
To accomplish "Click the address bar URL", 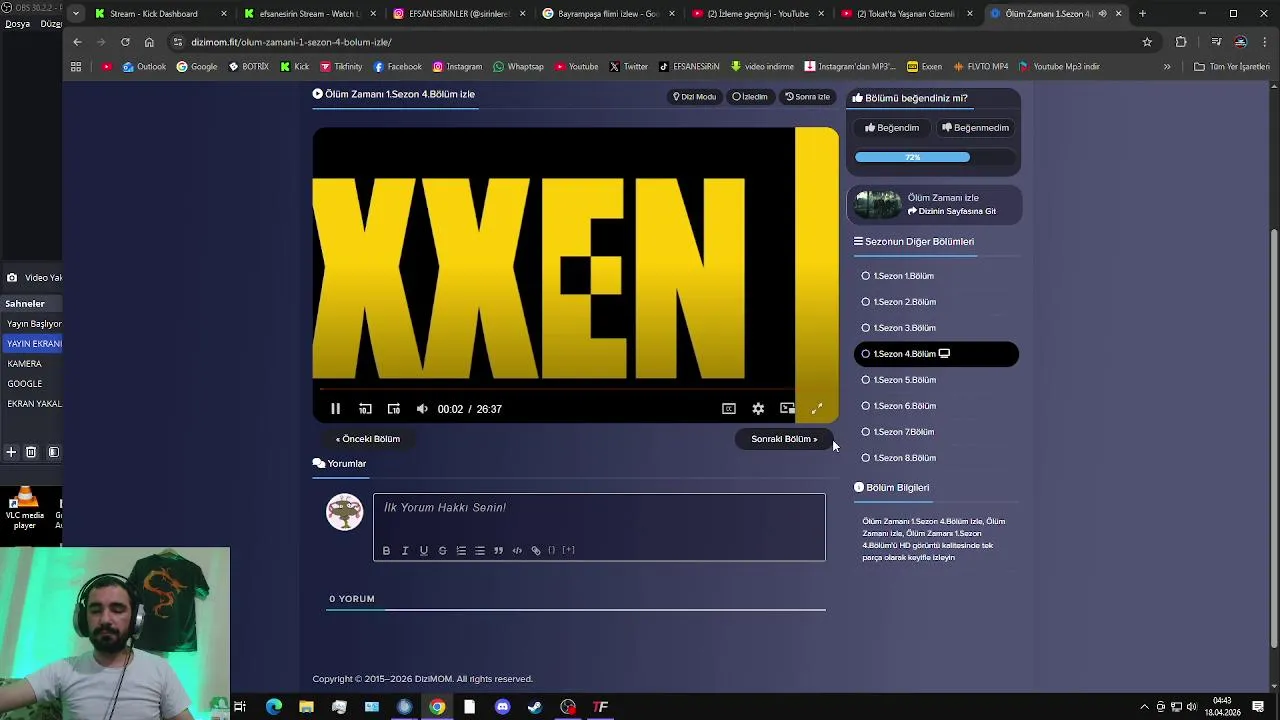I will tap(291, 42).
